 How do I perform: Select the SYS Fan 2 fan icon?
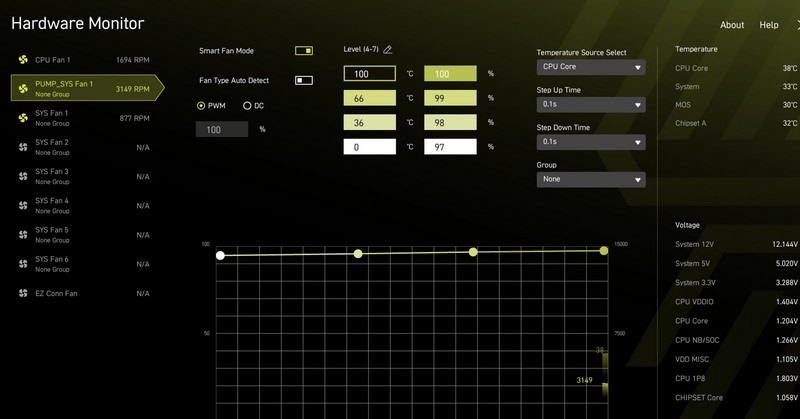23,147
